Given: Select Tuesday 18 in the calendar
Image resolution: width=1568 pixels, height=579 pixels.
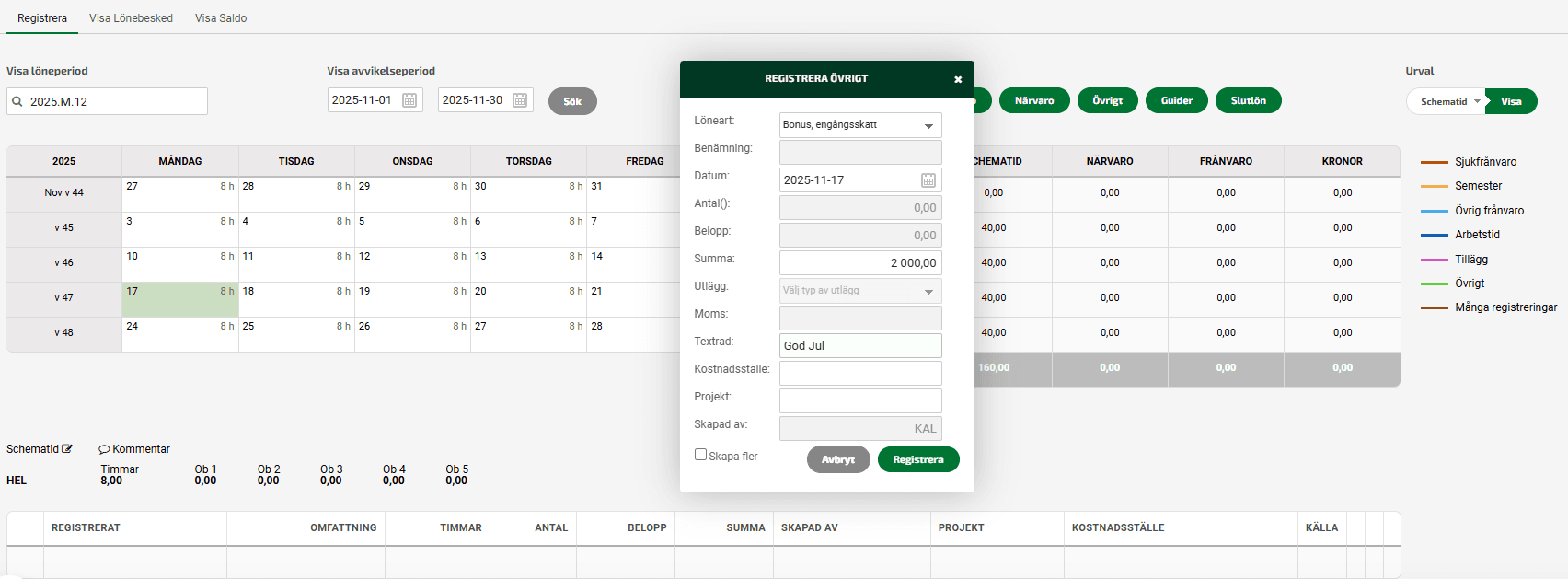Looking at the screenshot, I should (x=295, y=299).
